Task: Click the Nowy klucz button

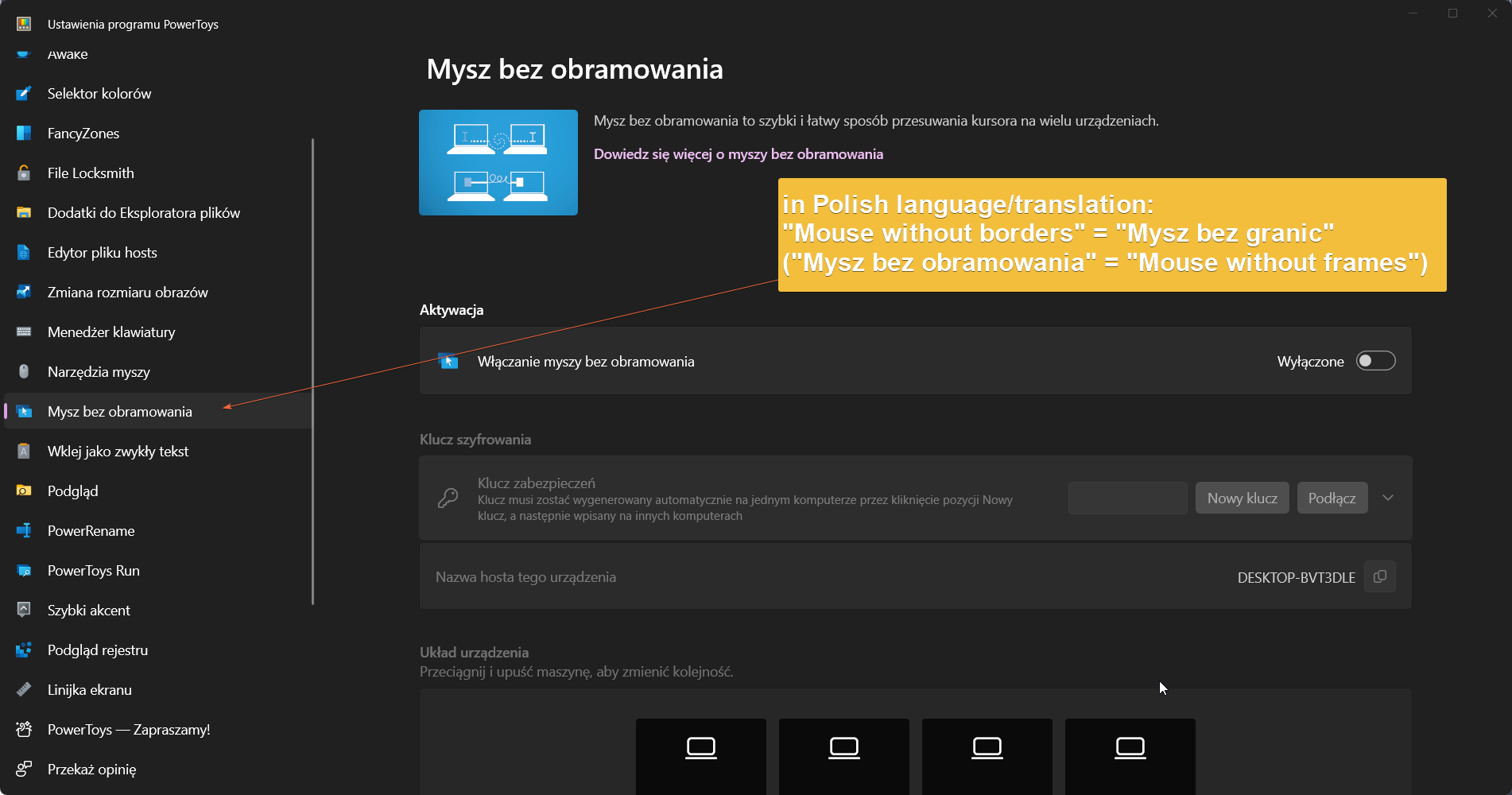Action: tap(1242, 498)
